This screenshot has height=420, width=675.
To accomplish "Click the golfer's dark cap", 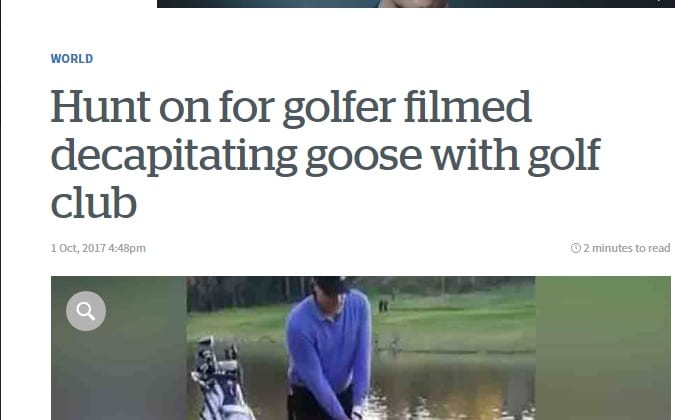I will pyautogui.click(x=331, y=285).
